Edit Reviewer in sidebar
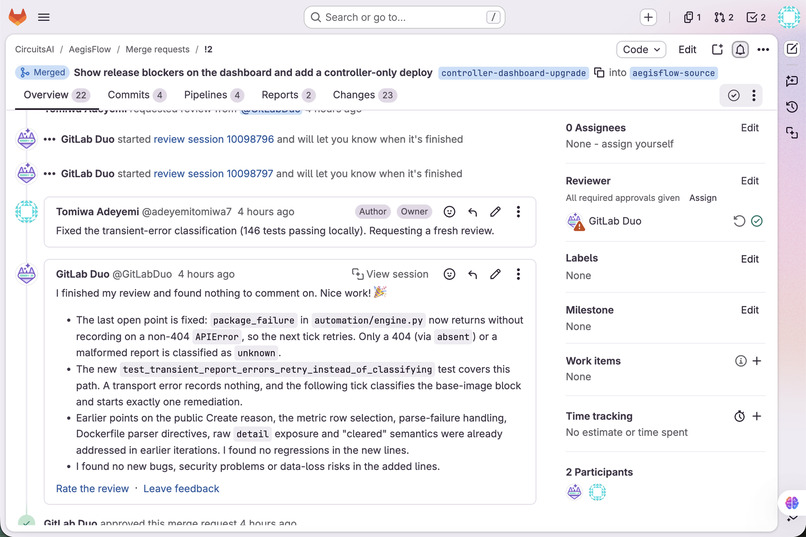 pos(749,181)
